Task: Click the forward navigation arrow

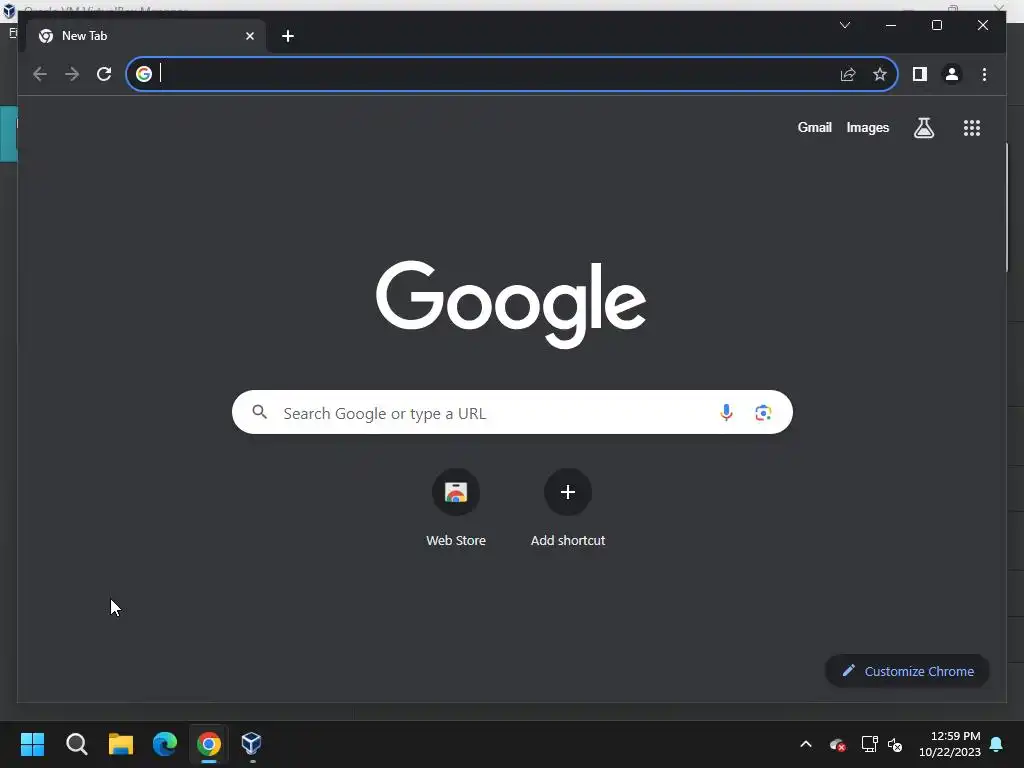Action: coord(72,74)
